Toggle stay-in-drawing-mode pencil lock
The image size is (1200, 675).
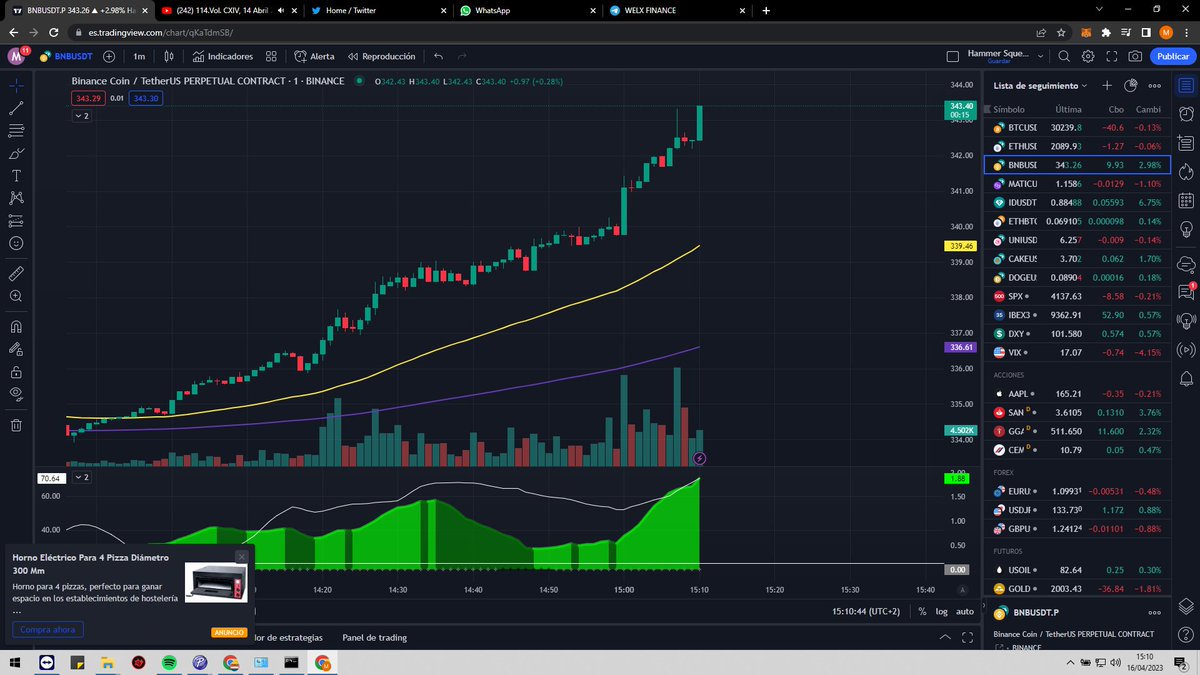(x=16, y=349)
